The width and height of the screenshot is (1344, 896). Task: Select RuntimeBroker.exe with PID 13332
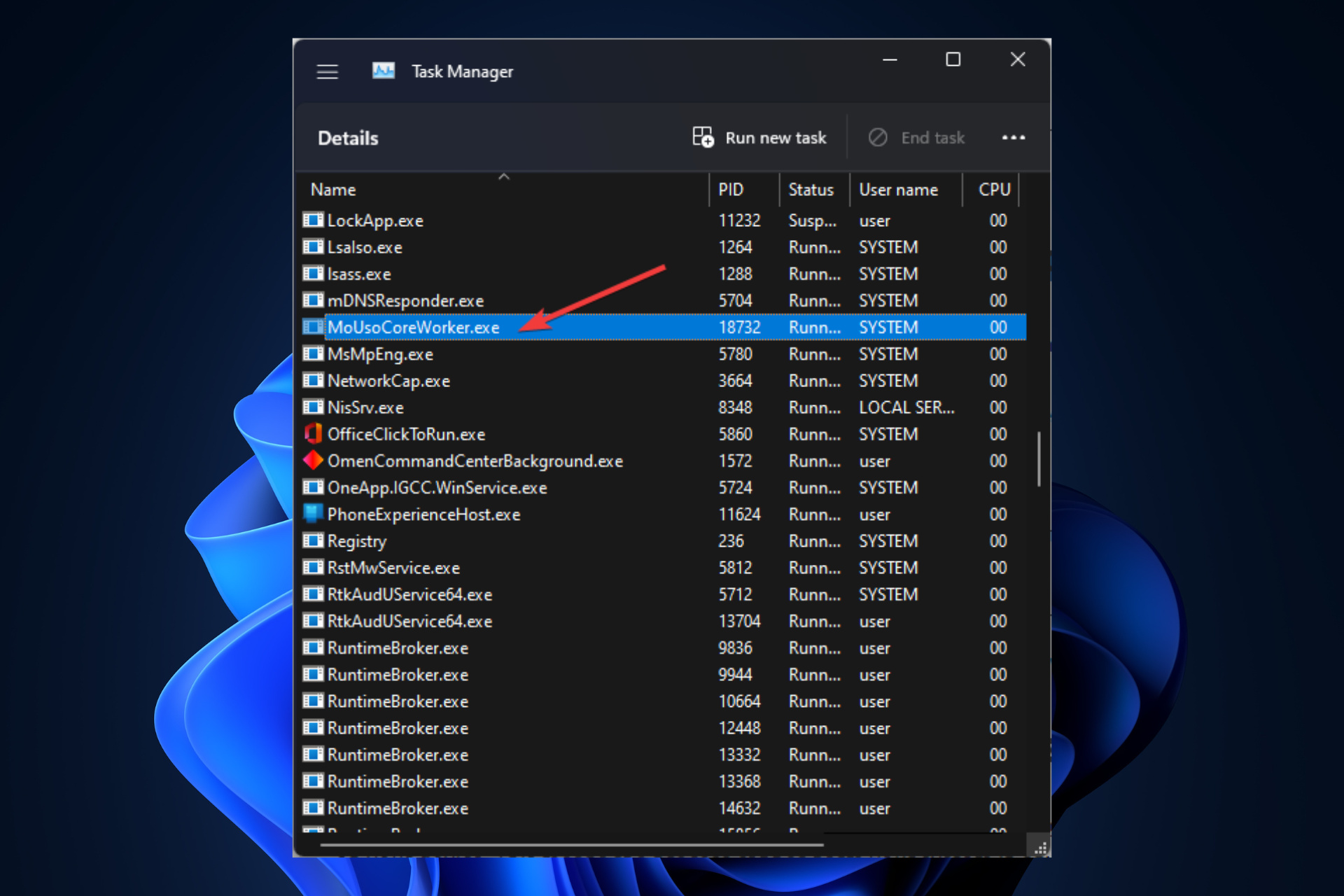pyautogui.click(x=398, y=755)
